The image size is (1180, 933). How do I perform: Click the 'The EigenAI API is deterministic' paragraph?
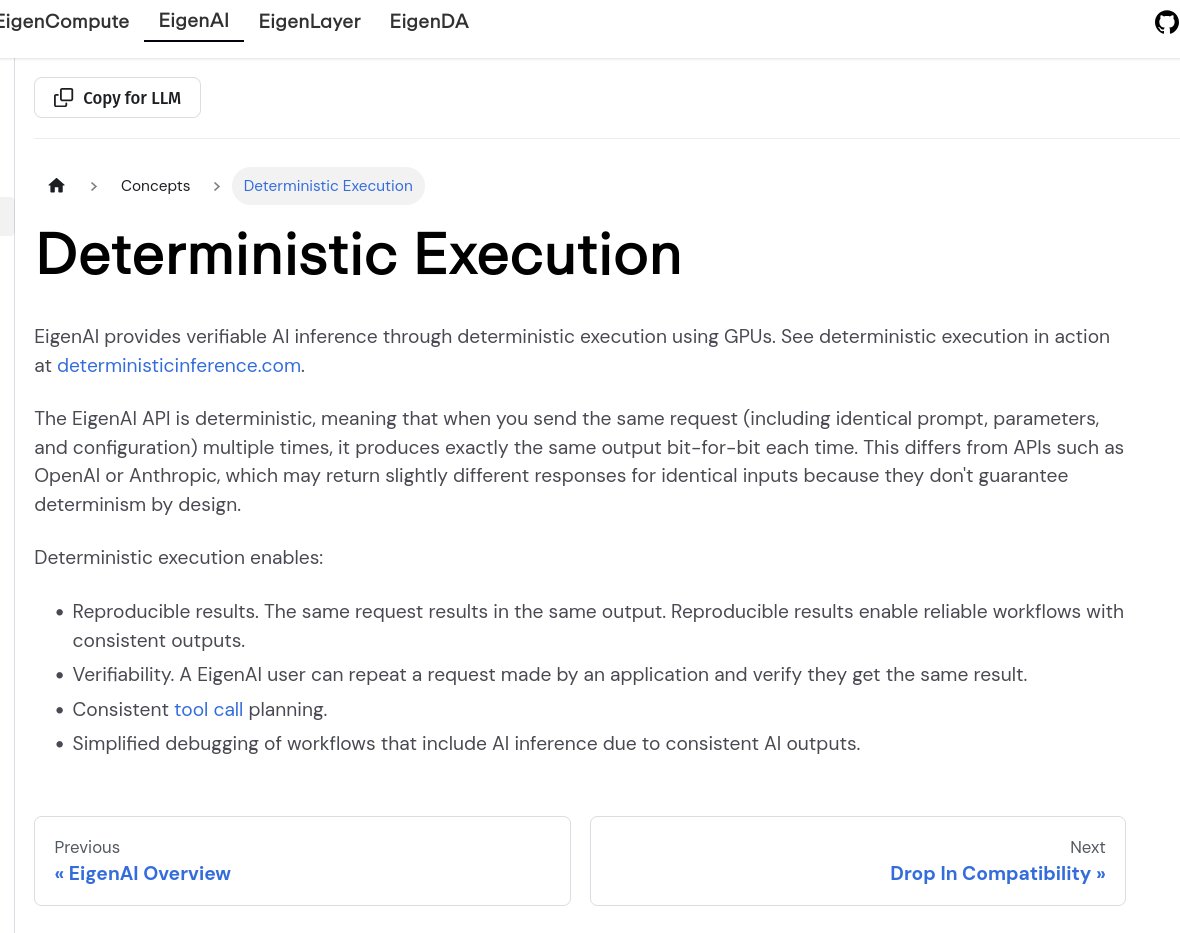(x=579, y=461)
